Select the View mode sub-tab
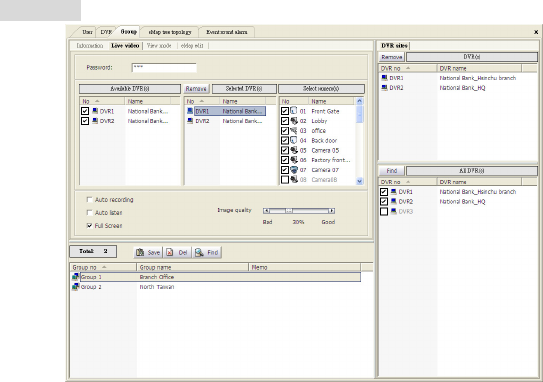This screenshot has height=382, width=543. pyautogui.click(x=159, y=46)
